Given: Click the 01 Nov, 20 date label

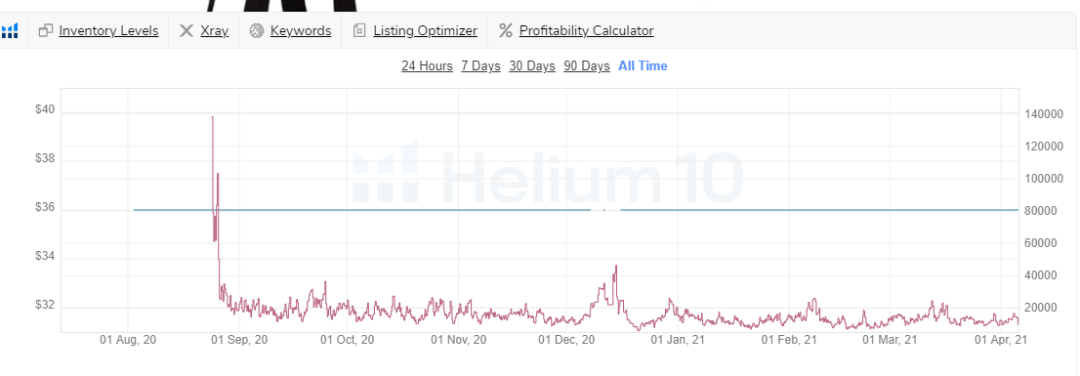Looking at the screenshot, I should [x=459, y=340].
